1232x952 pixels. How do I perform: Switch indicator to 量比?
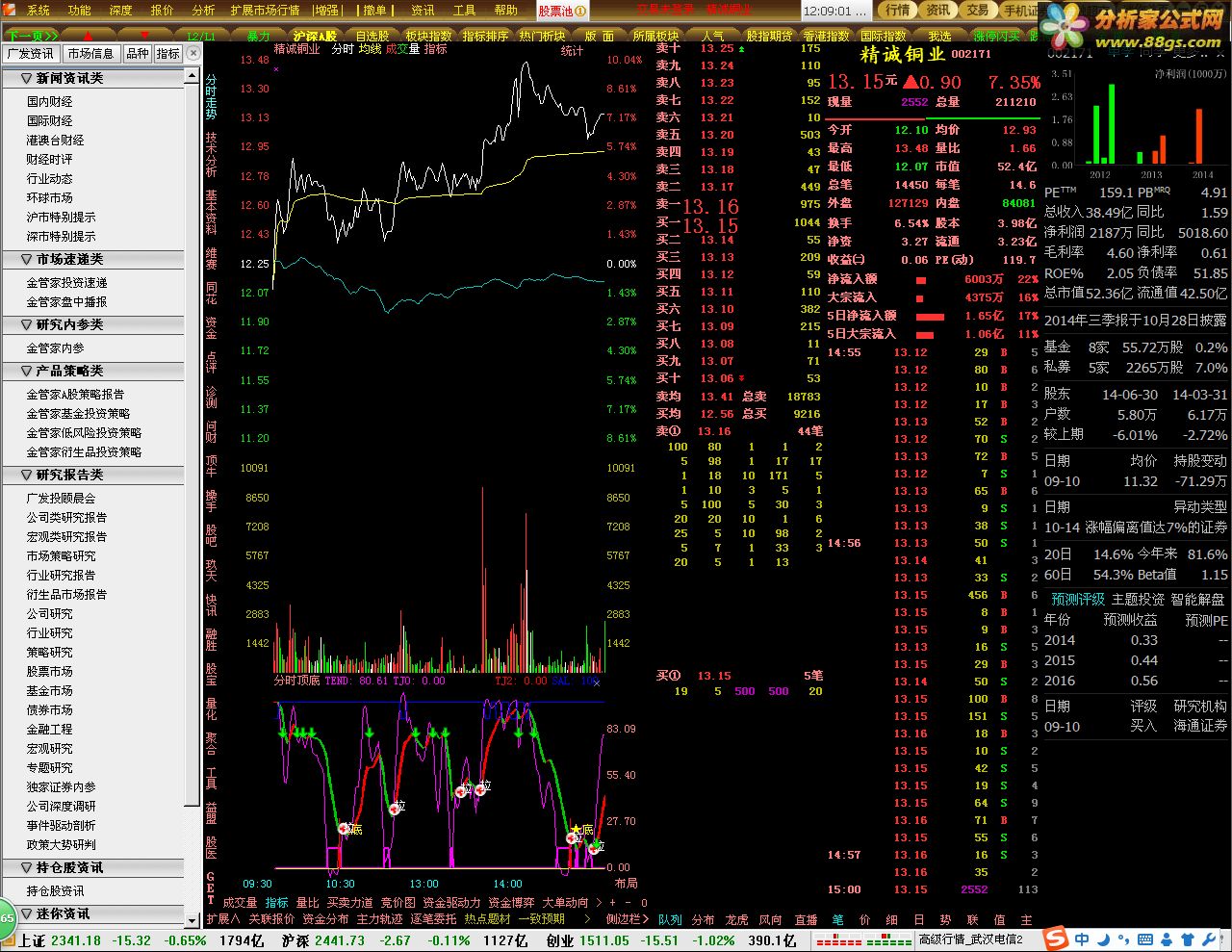307,903
